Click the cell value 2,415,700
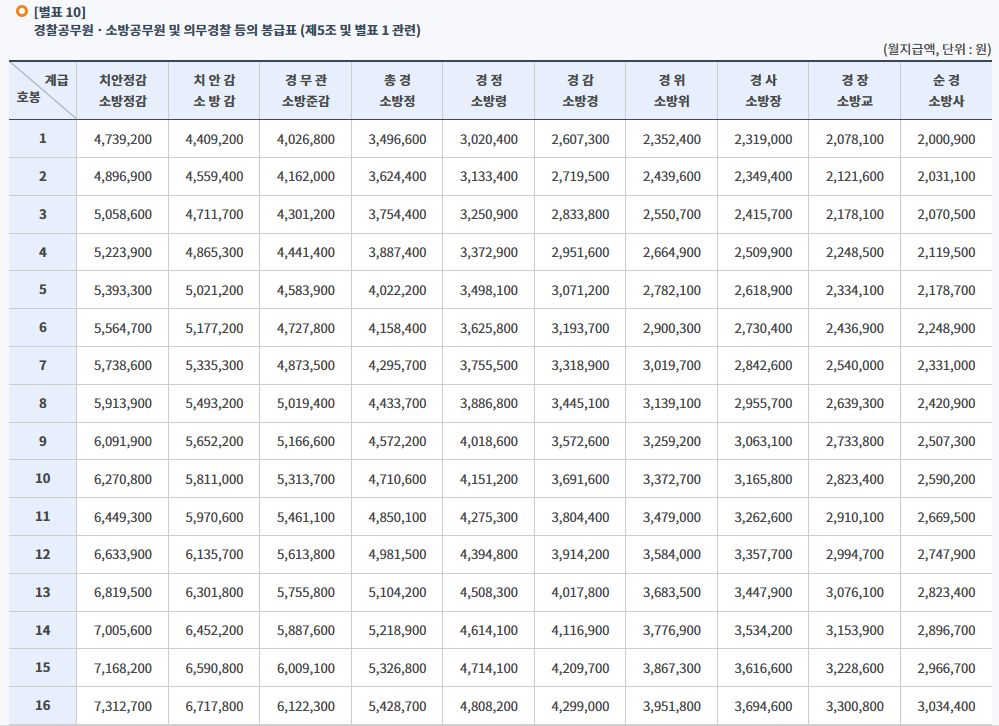The height and width of the screenshot is (726, 999). (763, 215)
